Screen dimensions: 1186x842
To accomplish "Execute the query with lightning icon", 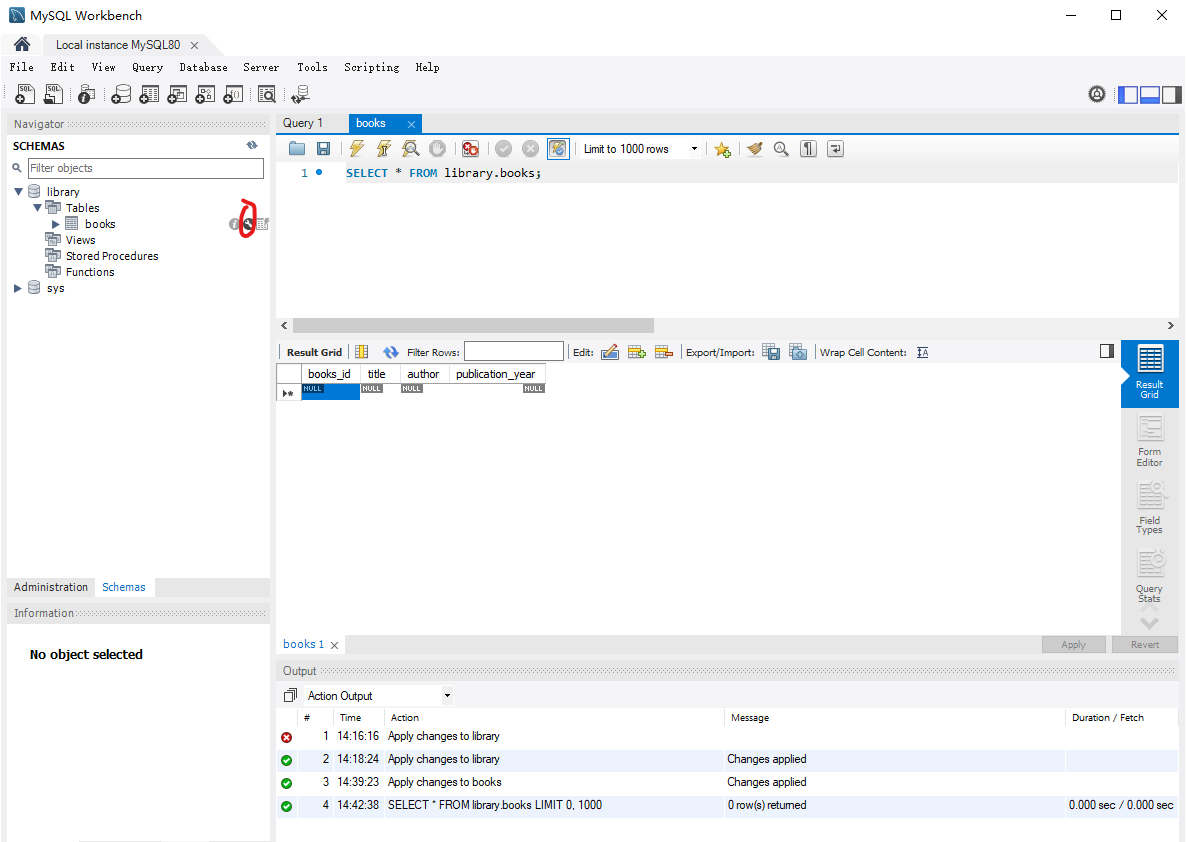I will 357,148.
